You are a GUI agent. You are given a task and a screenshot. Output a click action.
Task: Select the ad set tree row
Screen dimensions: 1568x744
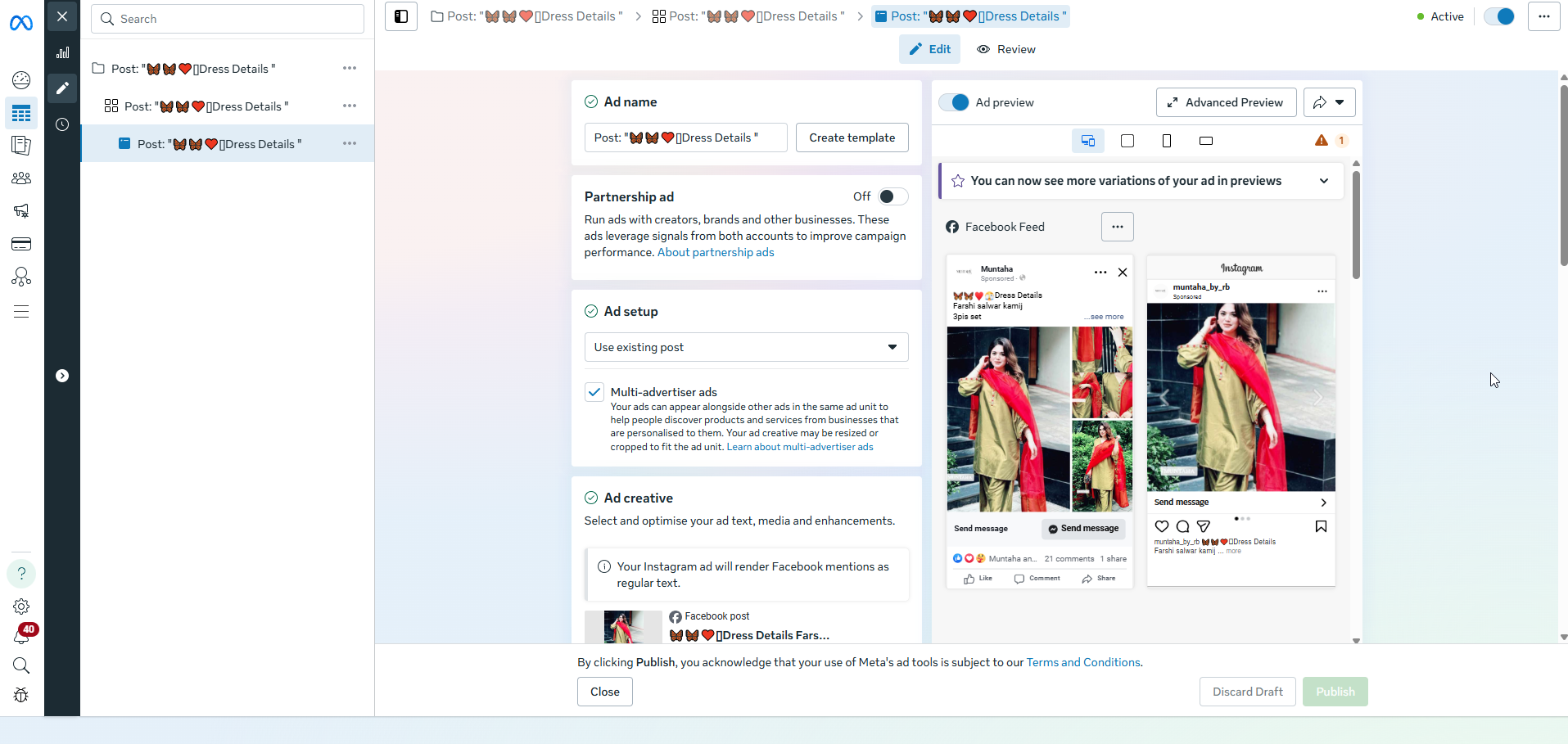point(227,106)
